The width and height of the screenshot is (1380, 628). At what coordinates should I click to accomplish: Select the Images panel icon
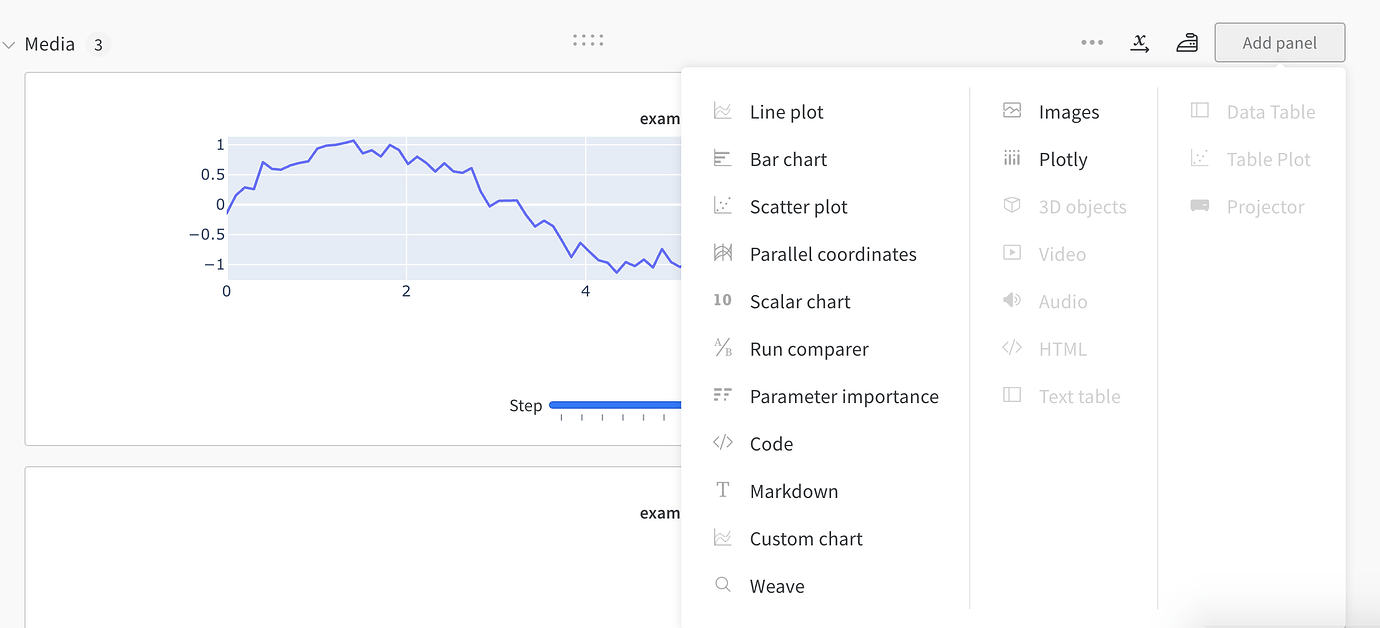point(1011,111)
